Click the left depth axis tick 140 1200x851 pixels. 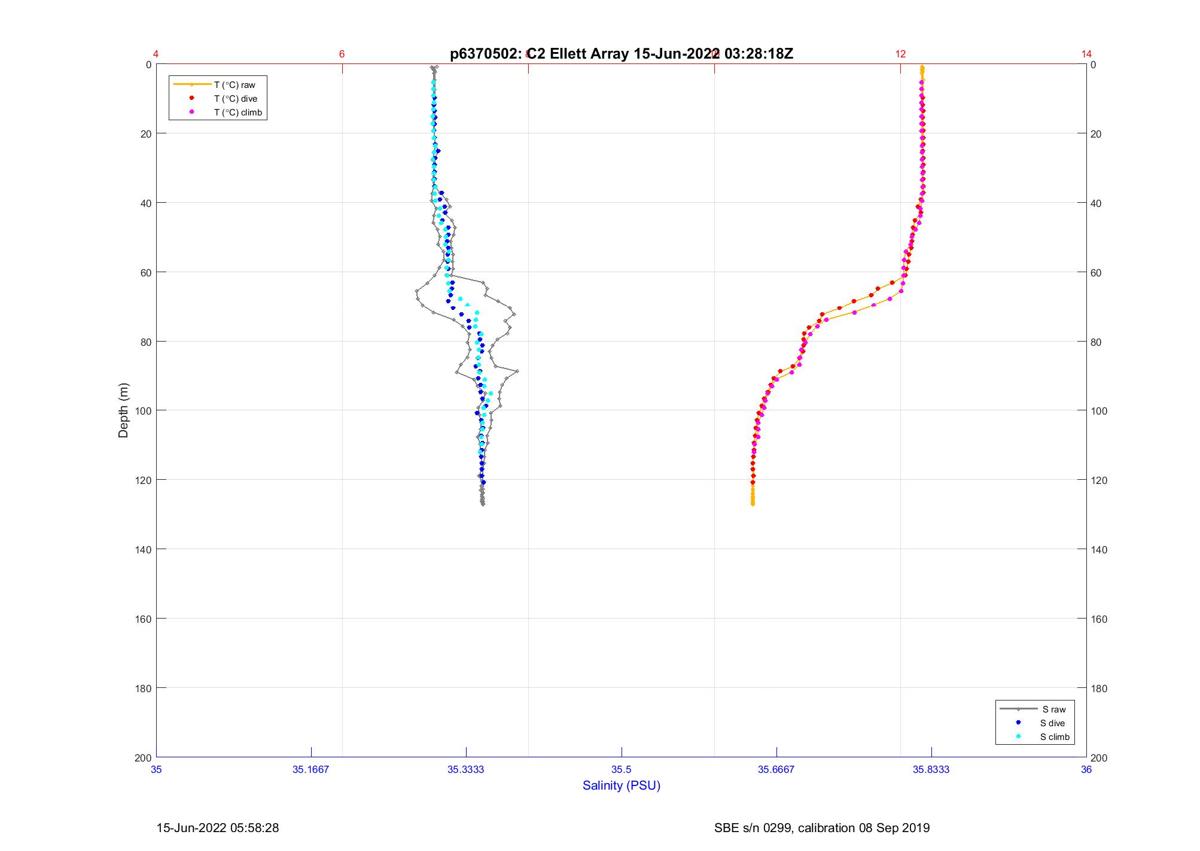tap(143, 550)
